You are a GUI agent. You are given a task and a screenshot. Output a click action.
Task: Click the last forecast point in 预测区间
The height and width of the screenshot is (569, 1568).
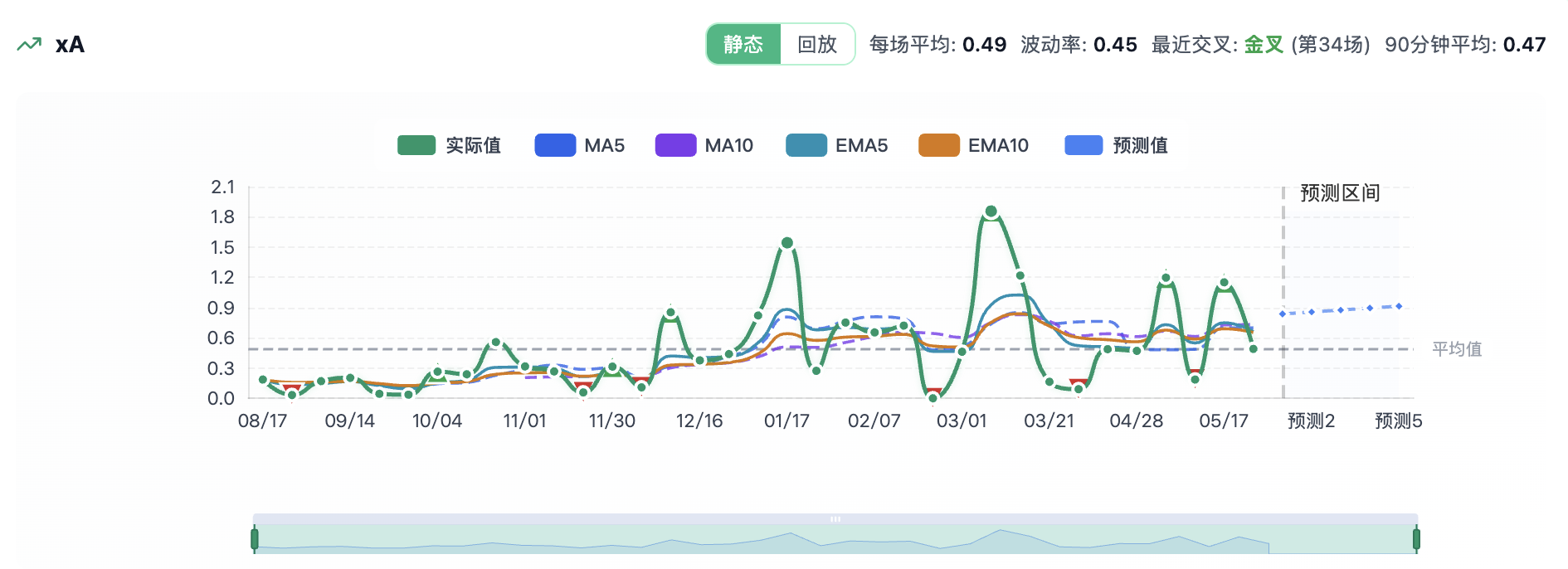point(1399,306)
